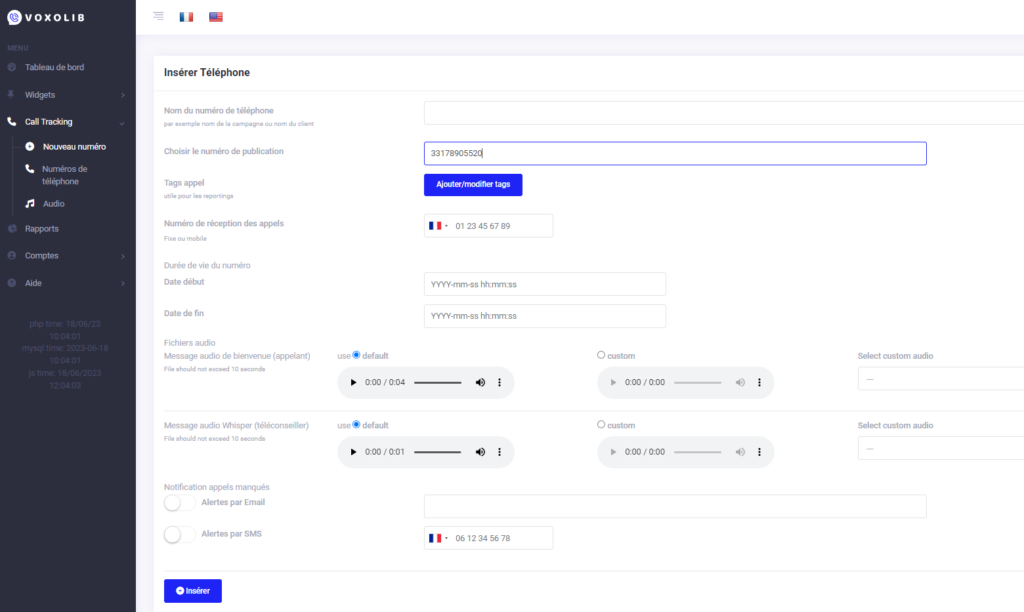Choose custom radio for Whisper audio message
Image resolution: width=1024 pixels, height=612 pixels.
(x=601, y=425)
